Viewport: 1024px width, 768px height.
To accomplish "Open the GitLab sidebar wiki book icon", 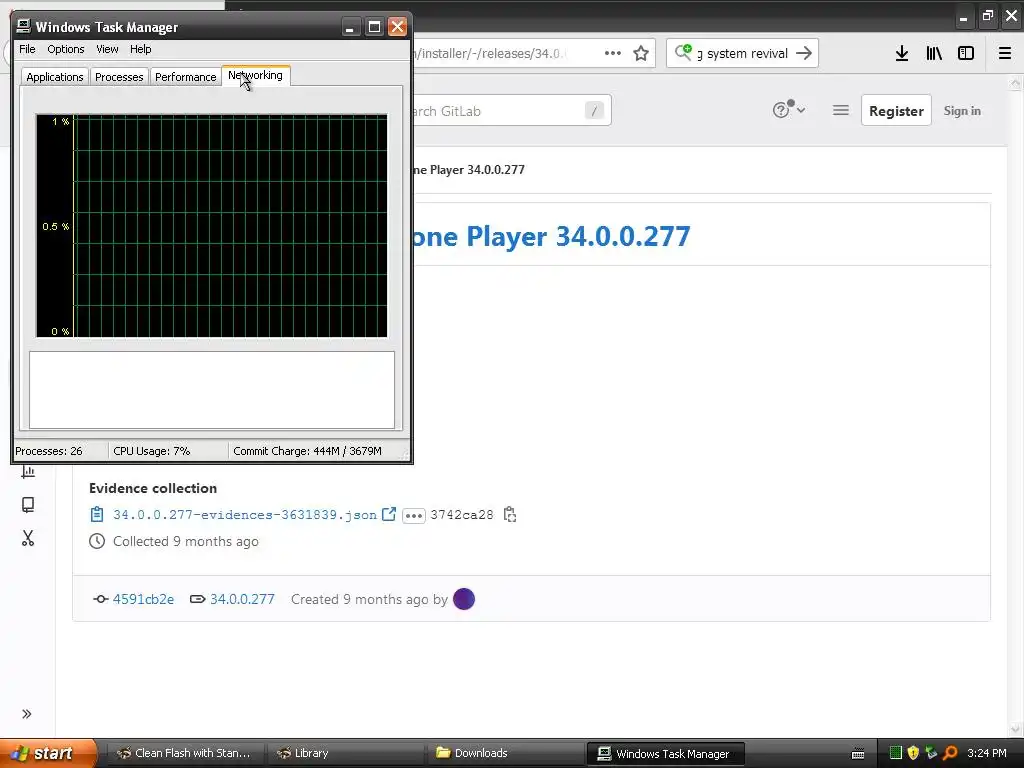I will (x=28, y=505).
